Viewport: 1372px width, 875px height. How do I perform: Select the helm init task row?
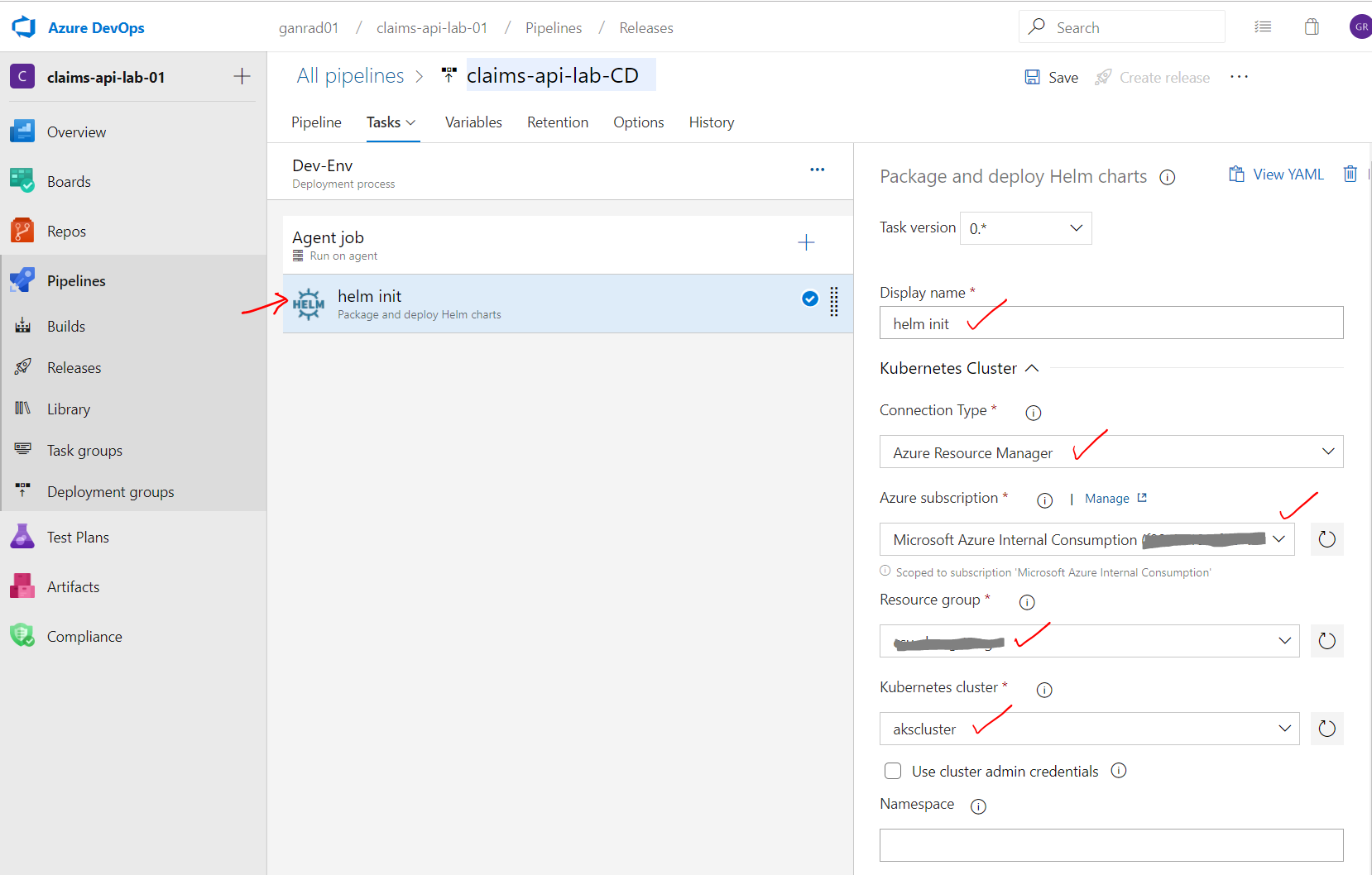click(568, 304)
